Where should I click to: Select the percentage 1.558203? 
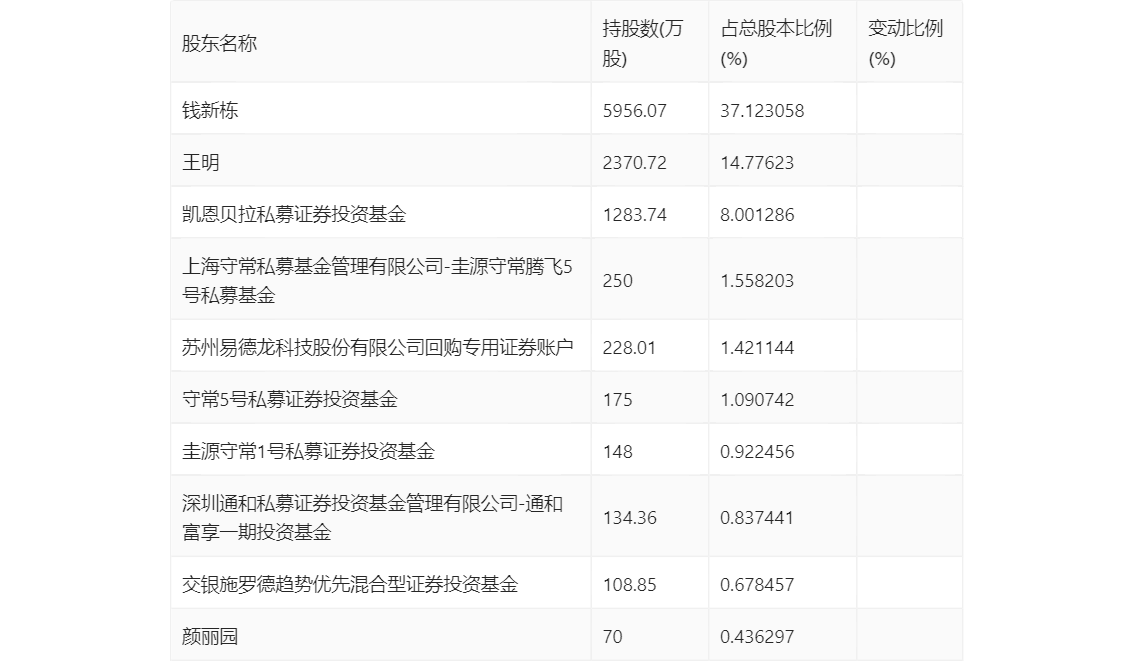click(756, 281)
